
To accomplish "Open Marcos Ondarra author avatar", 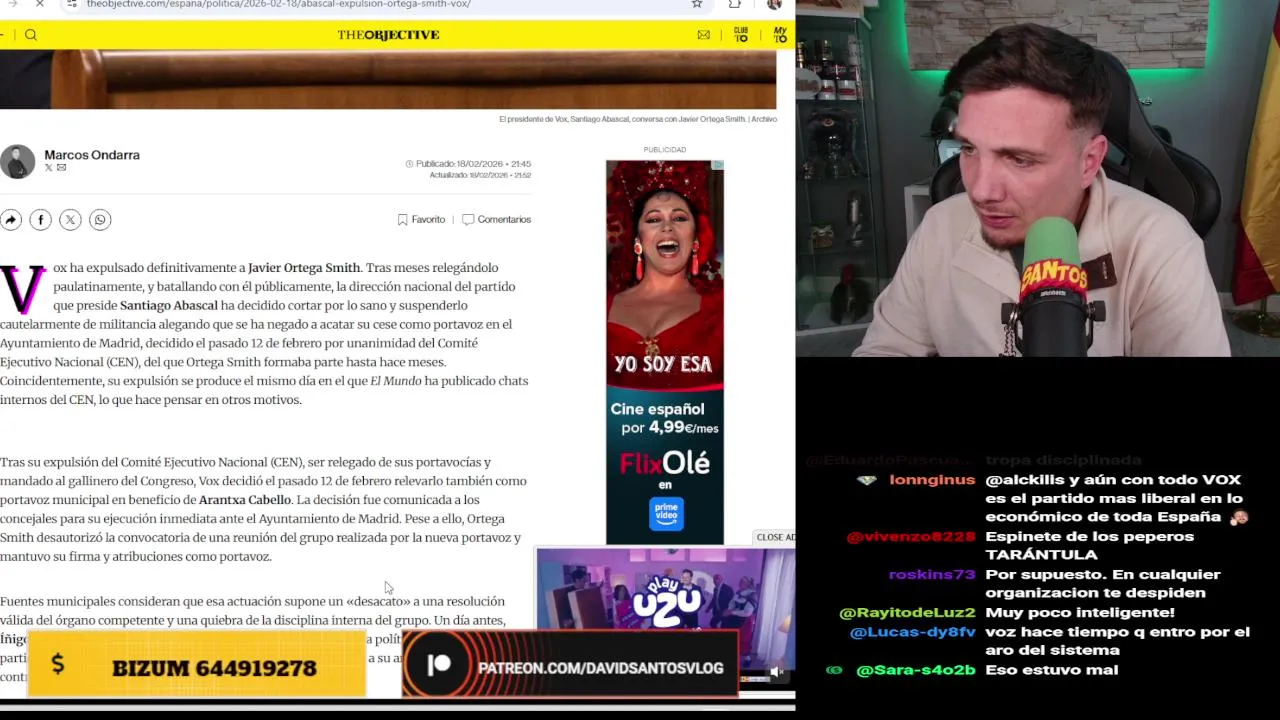I will [17, 162].
